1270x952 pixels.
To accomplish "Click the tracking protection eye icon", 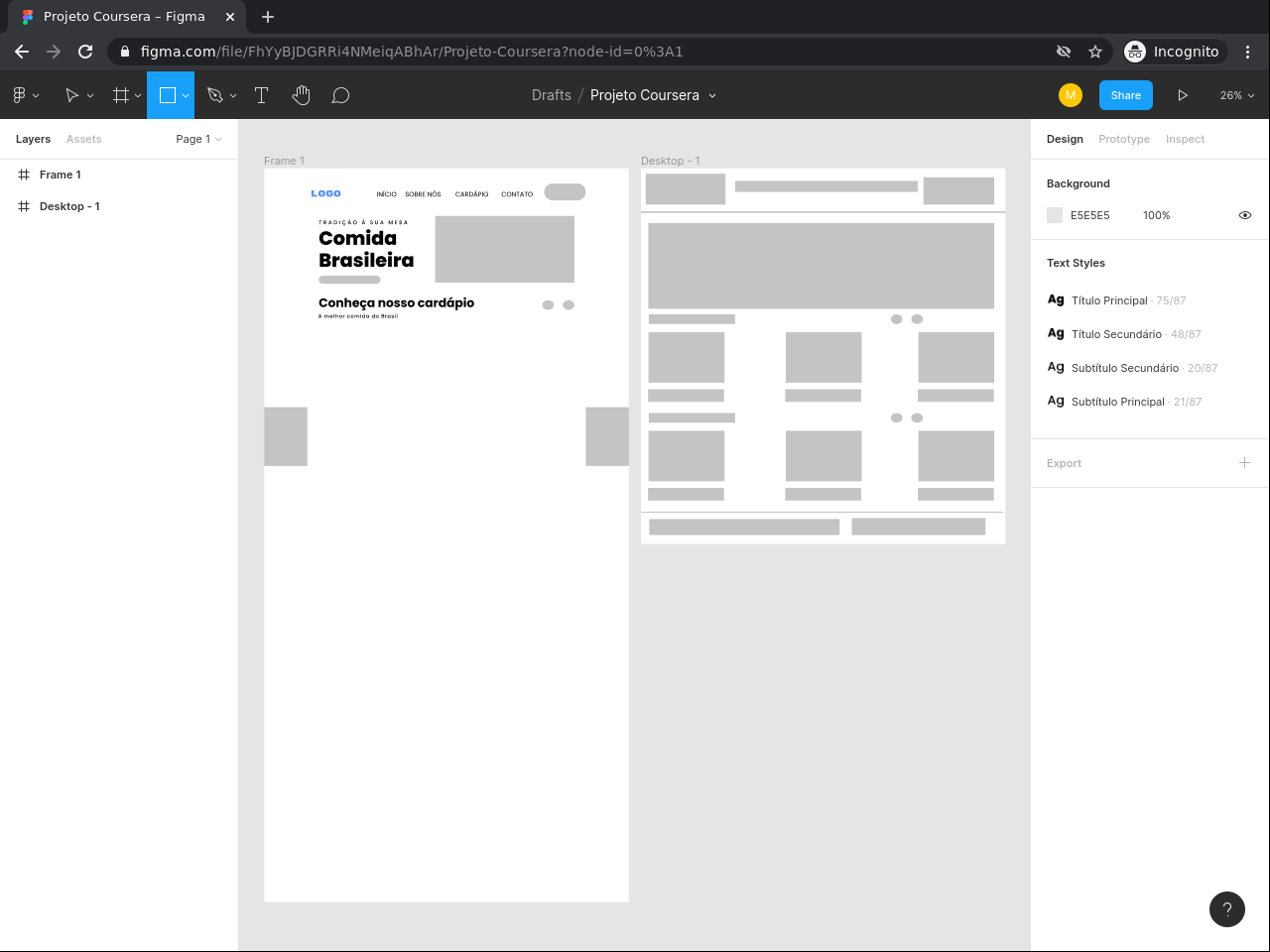I will [x=1064, y=52].
